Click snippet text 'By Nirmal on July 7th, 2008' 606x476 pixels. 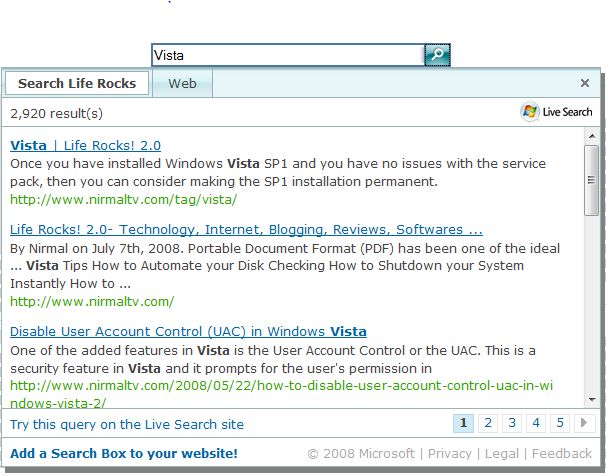point(96,248)
